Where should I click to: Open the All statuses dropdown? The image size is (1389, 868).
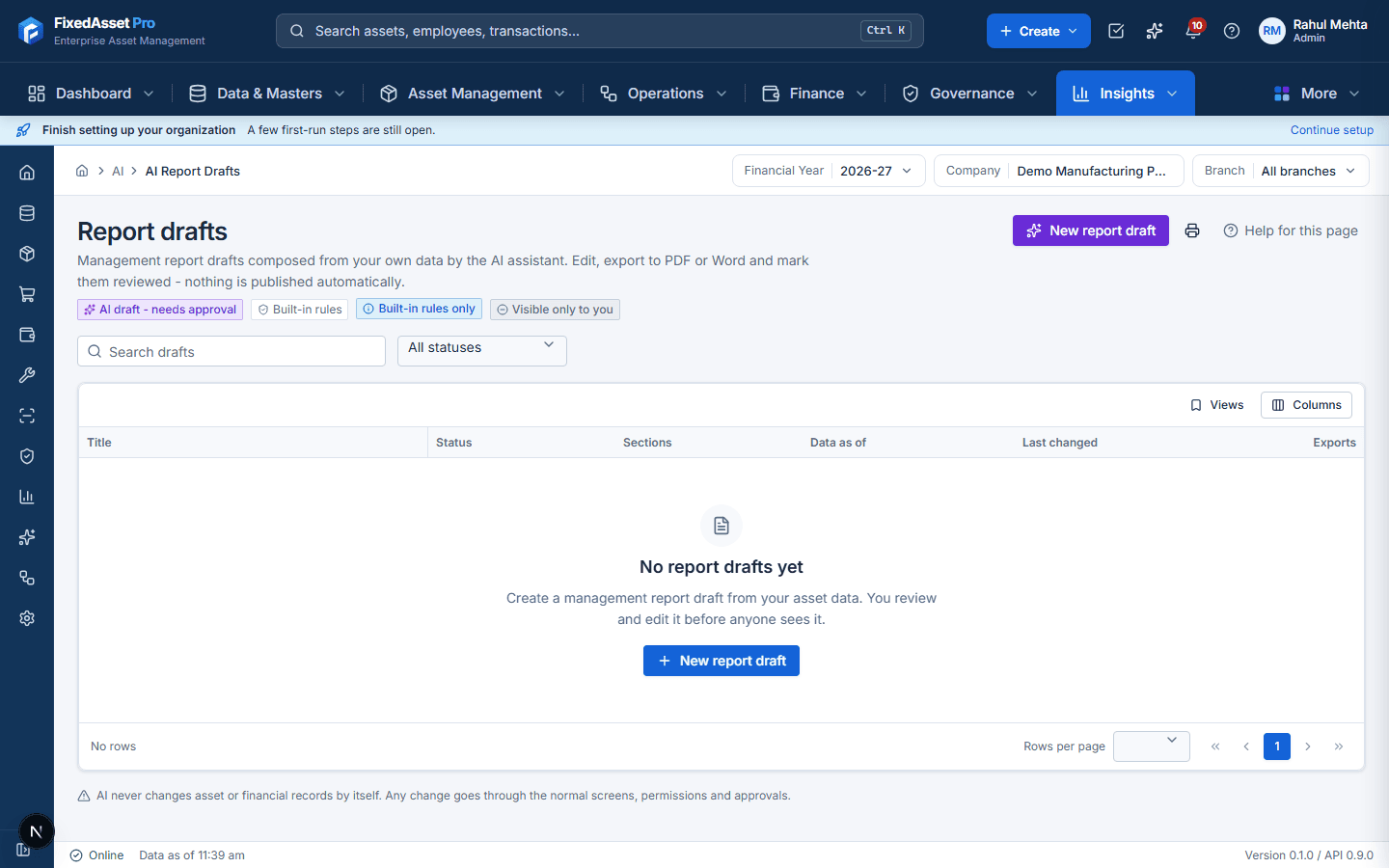click(x=482, y=351)
